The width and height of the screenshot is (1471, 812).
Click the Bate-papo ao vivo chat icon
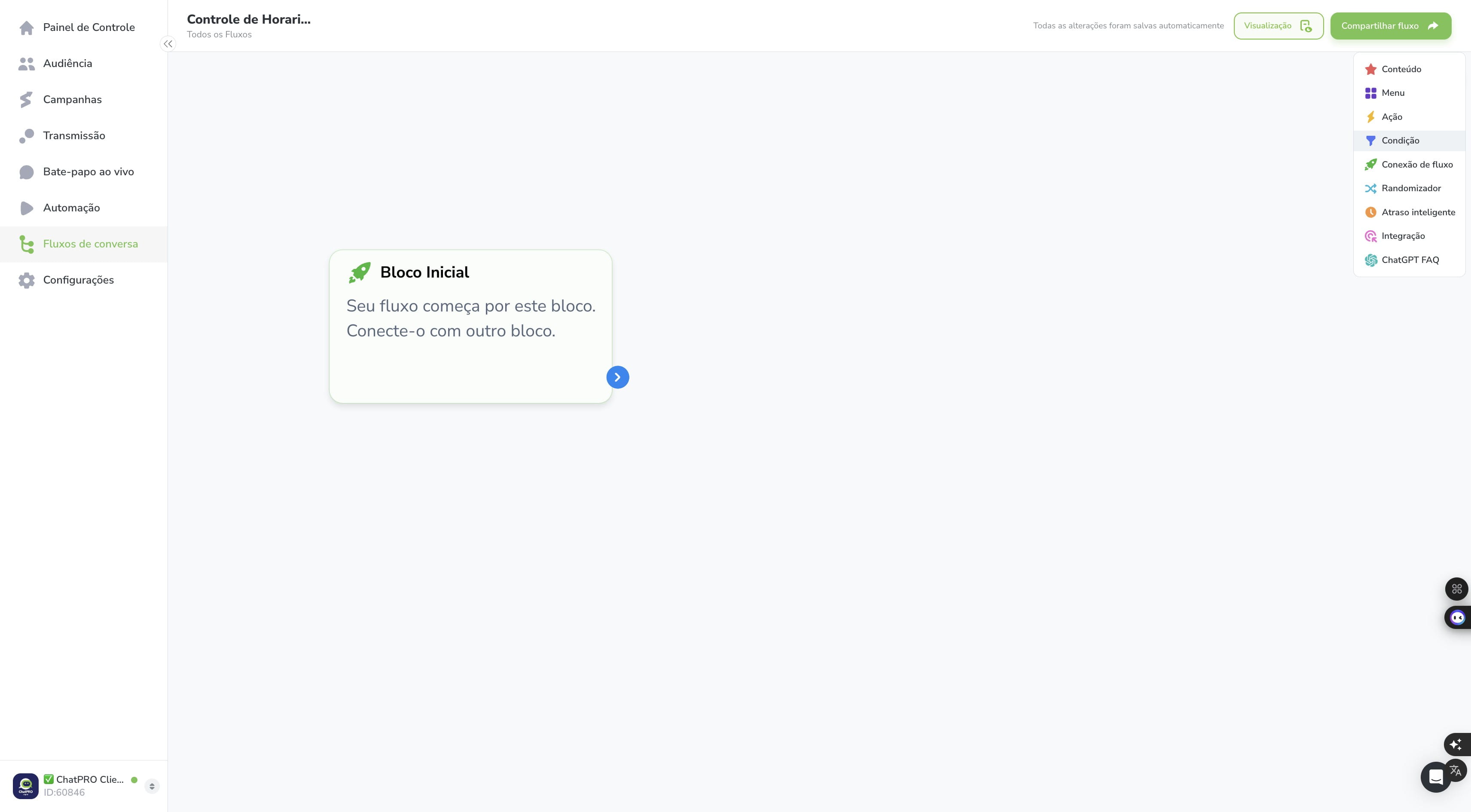[26, 172]
